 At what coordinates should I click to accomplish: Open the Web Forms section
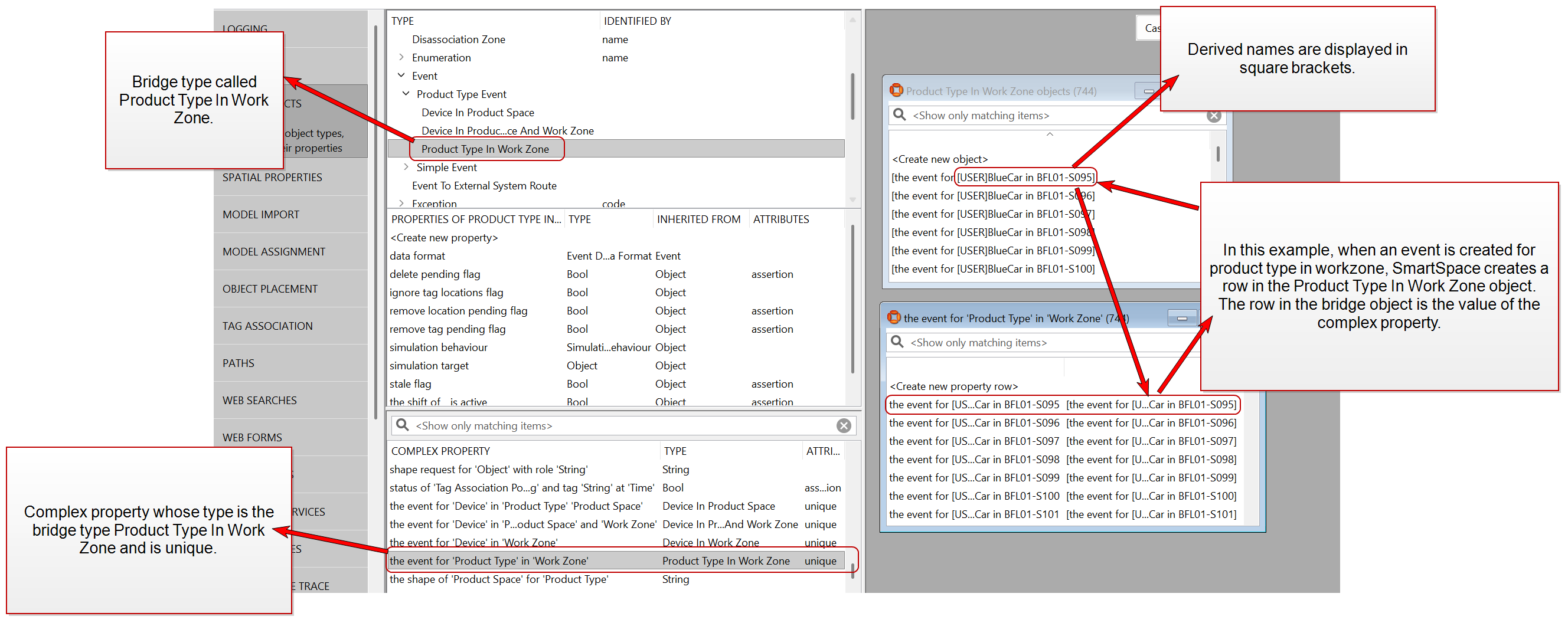(x=290, y=437)
